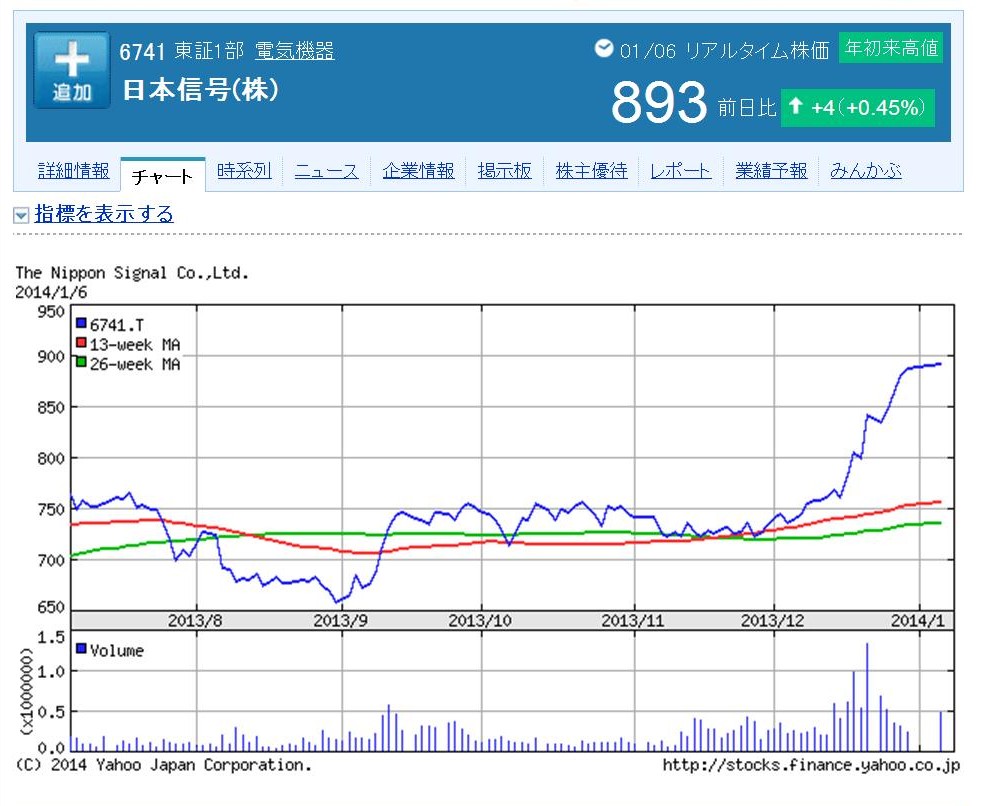Click the blue Volume legend swatch
Screen dimensions: 985x806
pos(81,648)
